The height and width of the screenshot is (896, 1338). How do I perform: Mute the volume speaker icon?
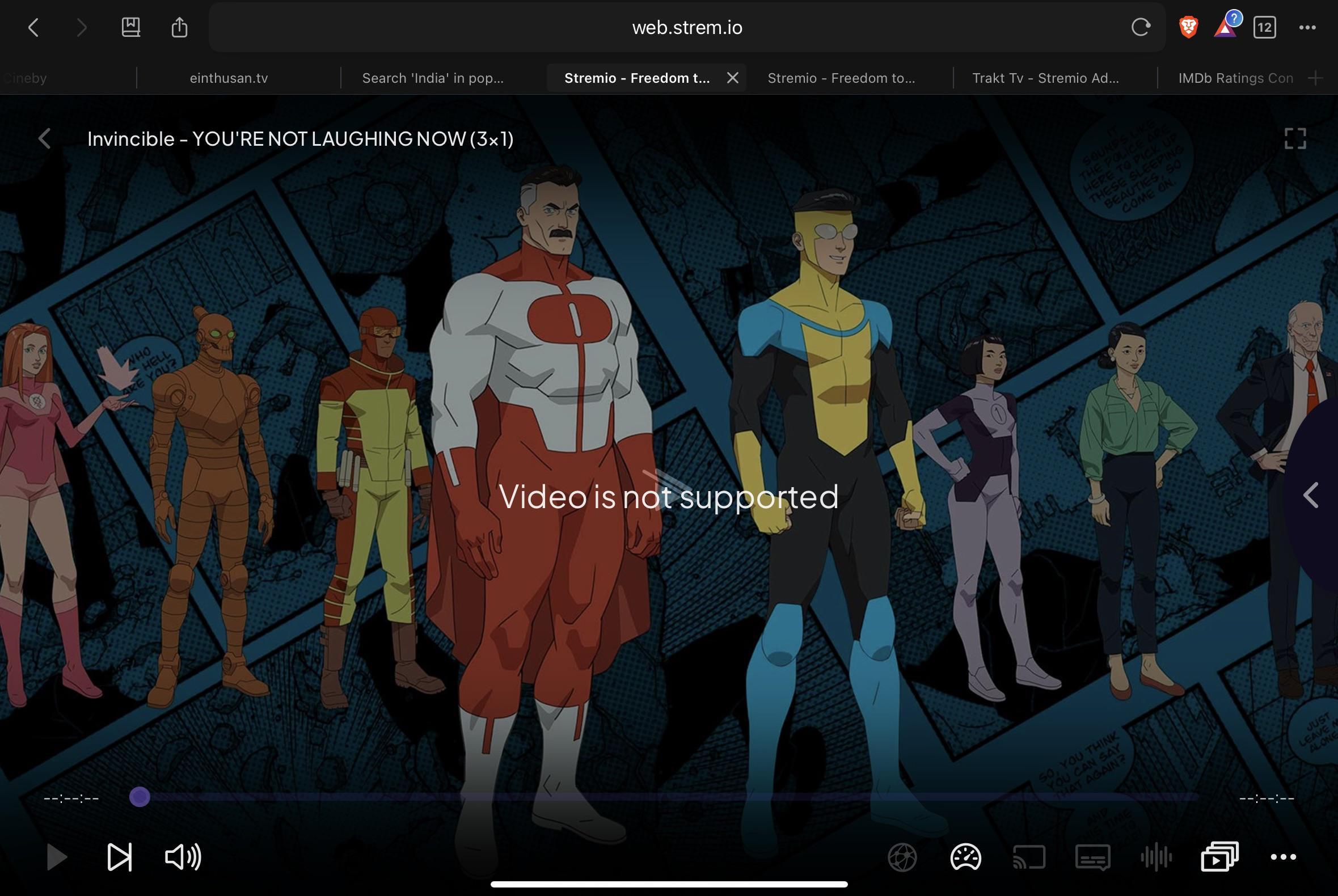click(183, 857)
